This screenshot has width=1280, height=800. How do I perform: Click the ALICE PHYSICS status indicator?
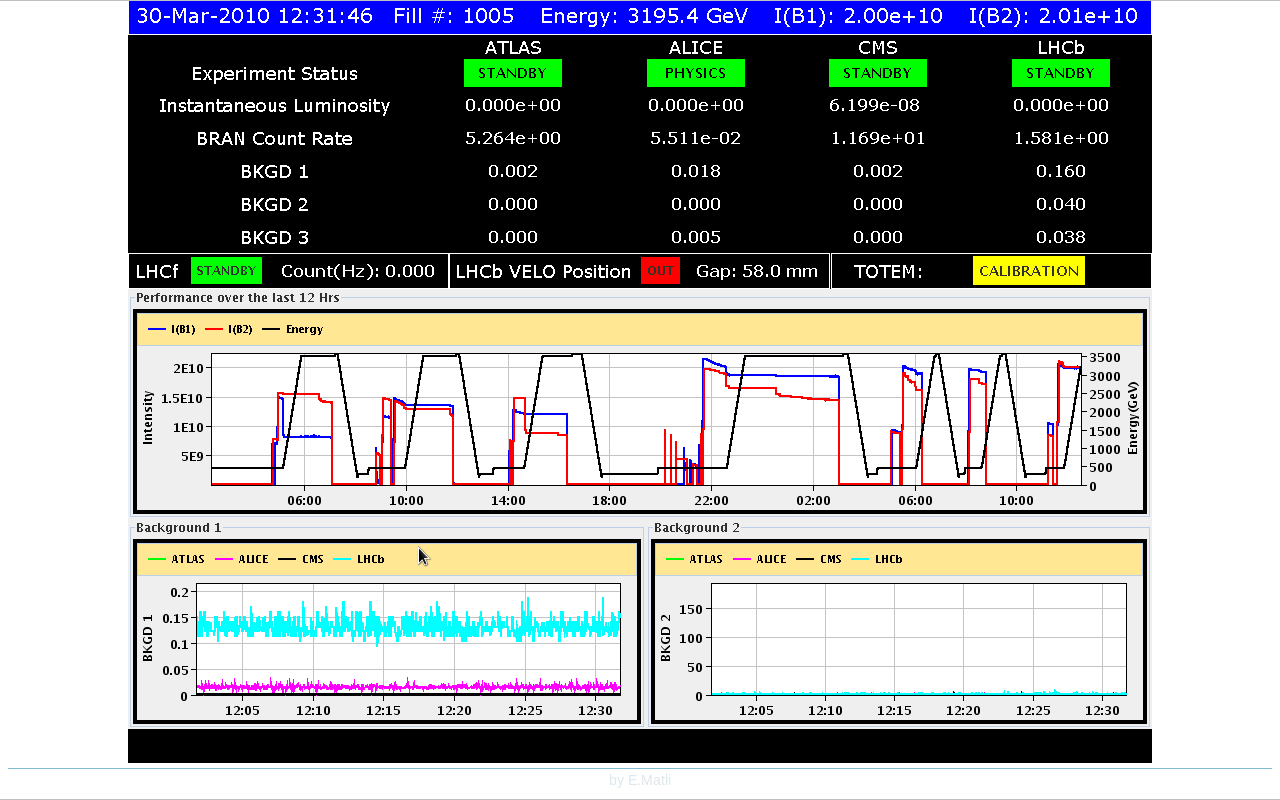point(695,73)
